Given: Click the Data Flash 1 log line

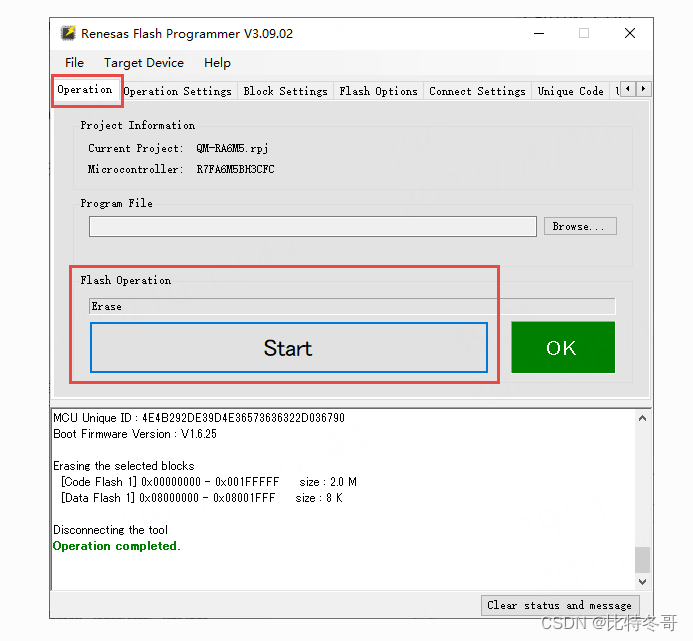Looking at the screenshot, I should click(202, 498).
